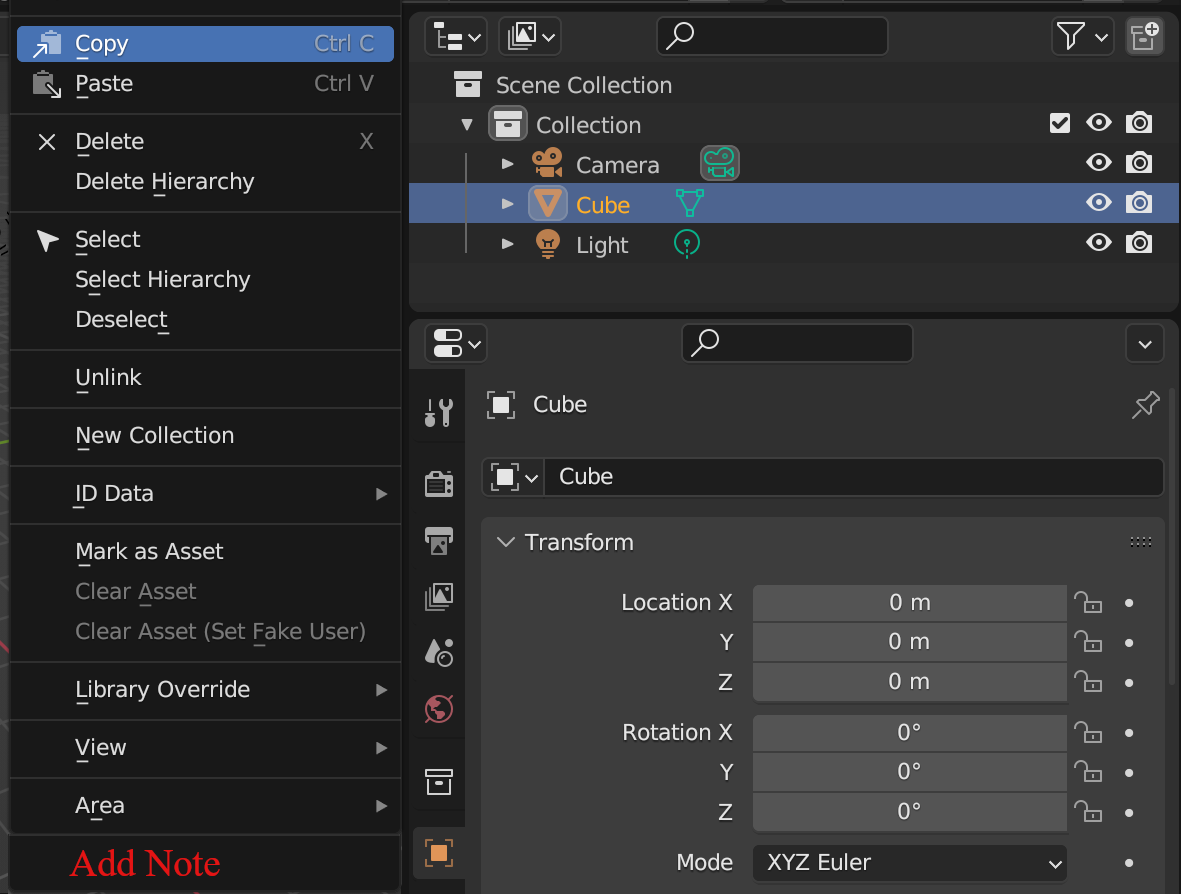Expand the Cube tree item
The image size is (1181, 894).
pyautogui.click(x=508, y=203)
